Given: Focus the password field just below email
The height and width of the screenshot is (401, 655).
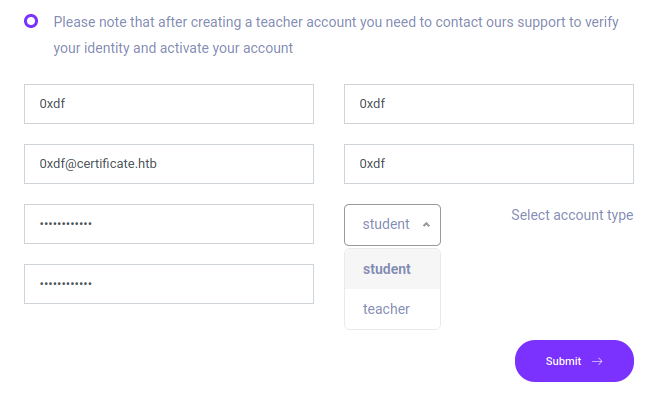Looking at the screenshot, I should coord(169,224).
